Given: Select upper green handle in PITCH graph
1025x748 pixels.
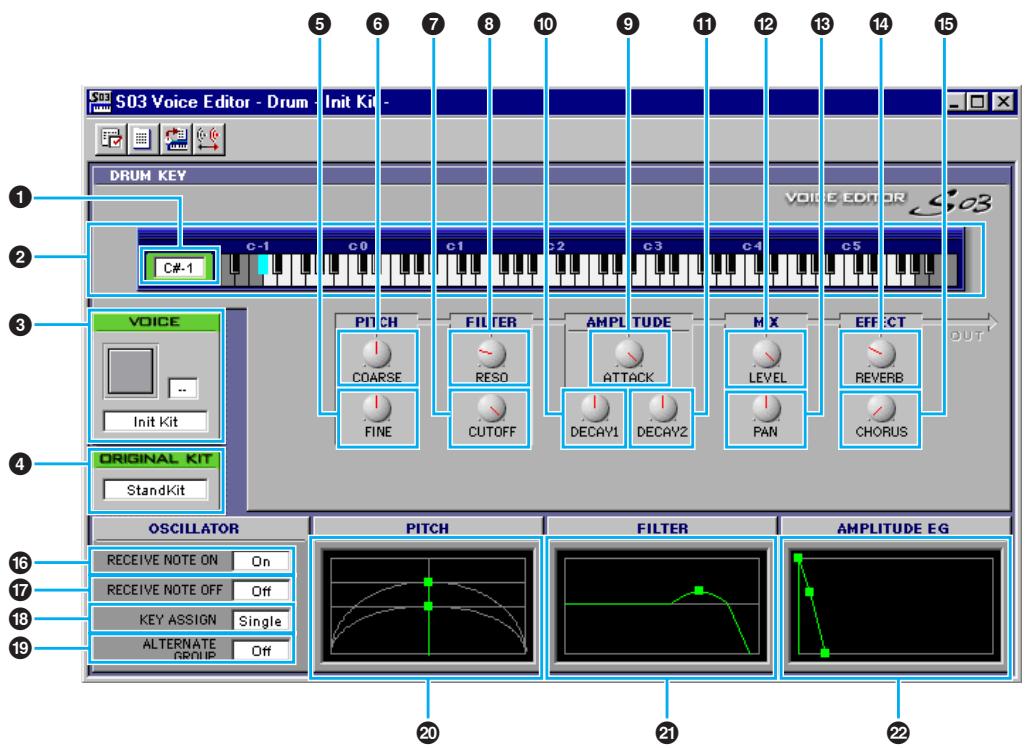Looking at the screenshot, I should (x=428, y=581).
